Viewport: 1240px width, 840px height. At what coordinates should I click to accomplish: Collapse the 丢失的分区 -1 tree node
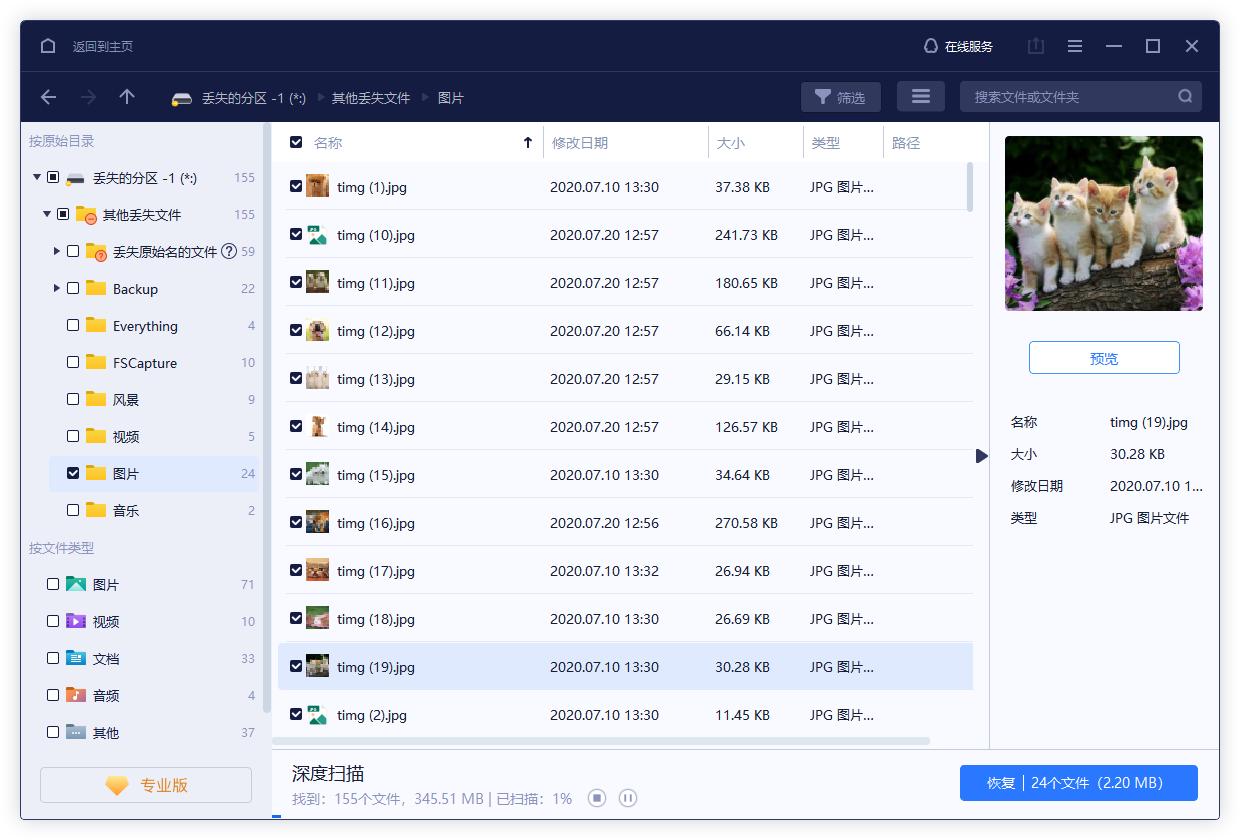(36, 177)
